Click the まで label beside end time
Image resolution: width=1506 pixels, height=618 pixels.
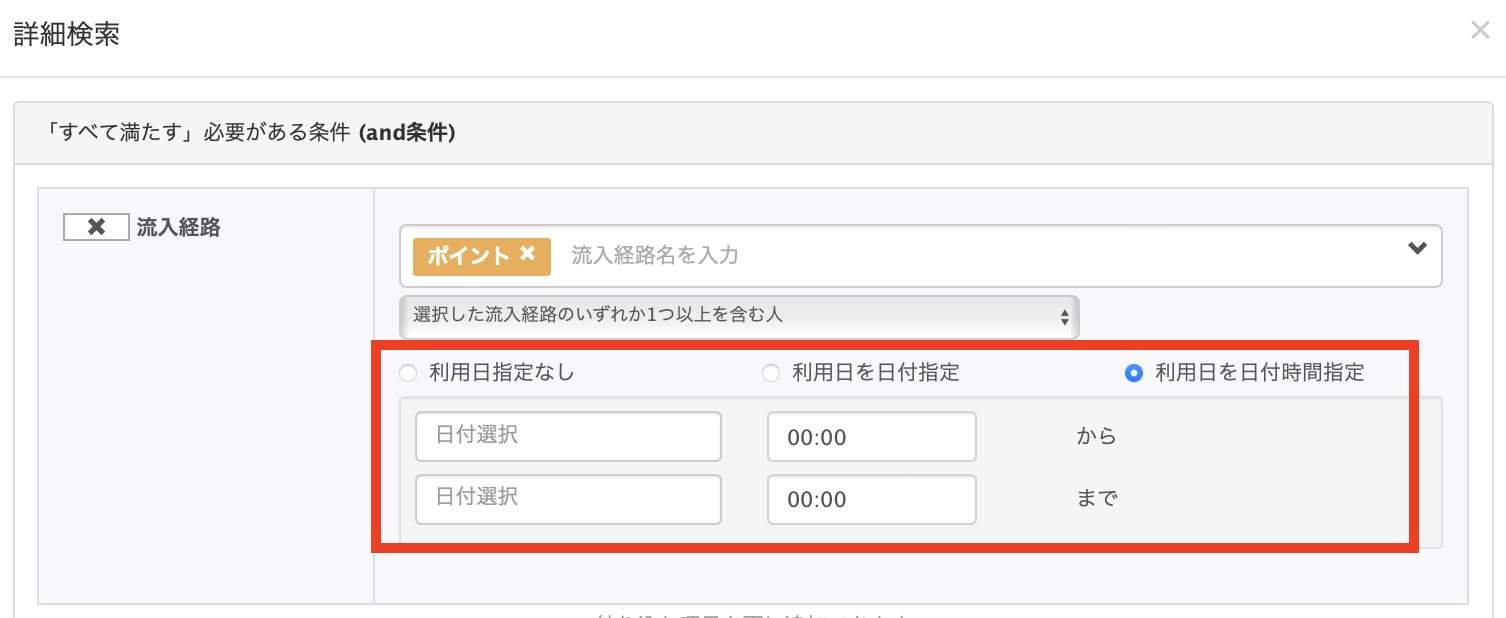[1096, 499]
